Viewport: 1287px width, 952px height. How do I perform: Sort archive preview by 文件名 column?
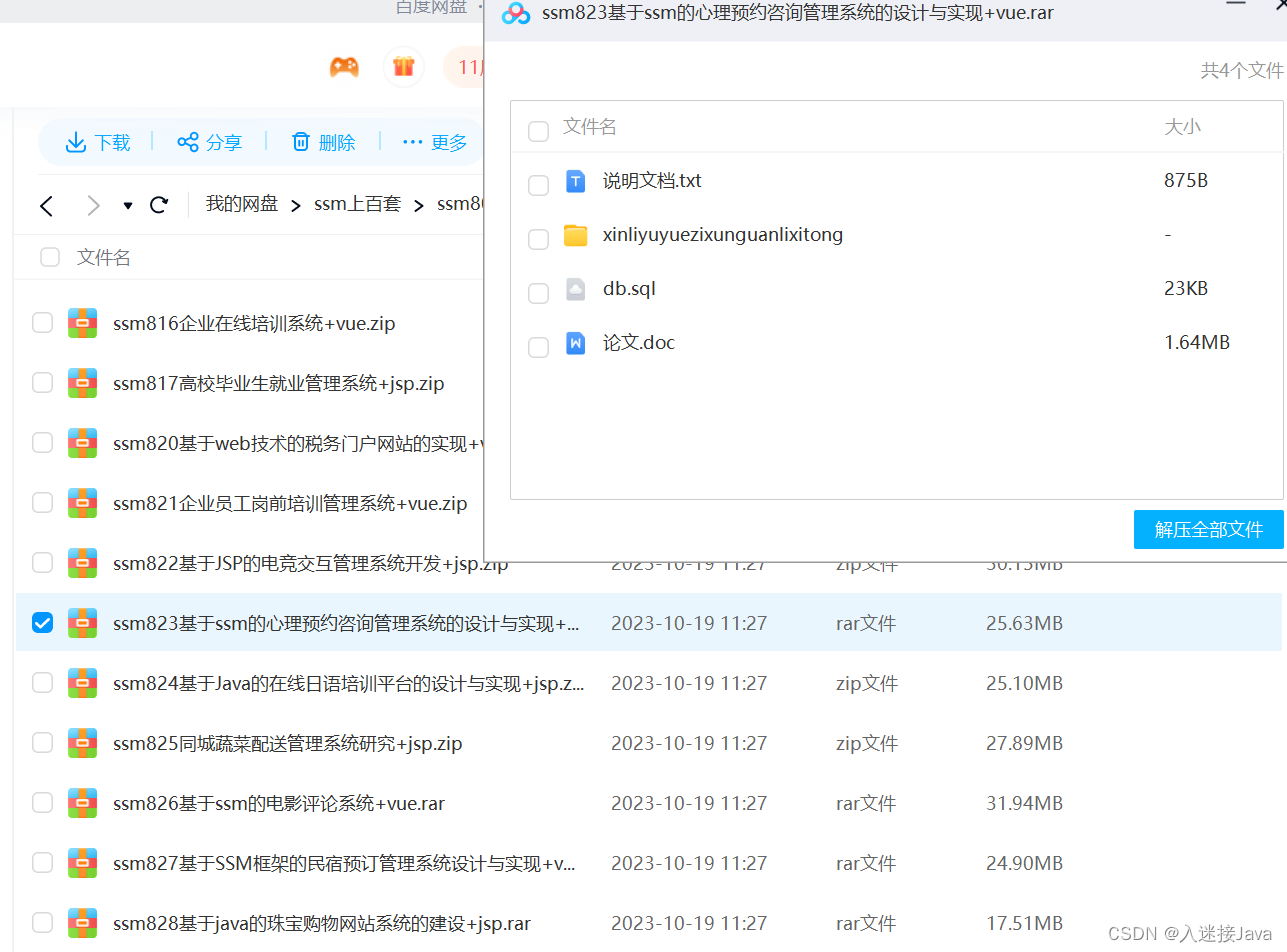(x=590, y=127)
